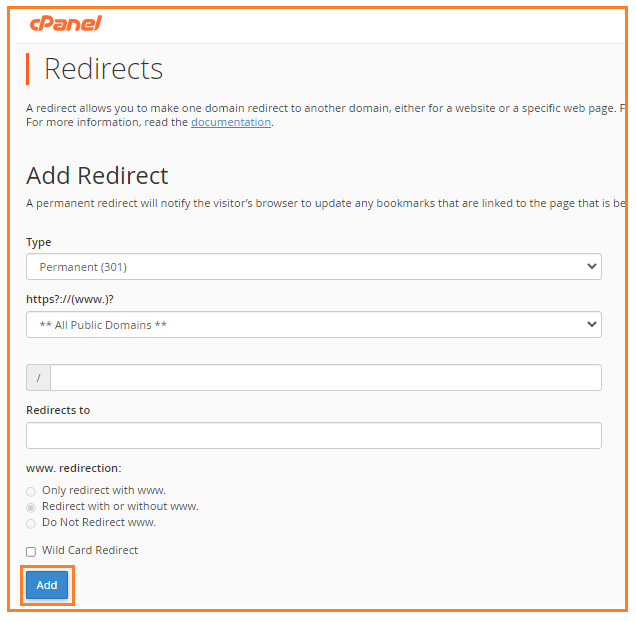
Task: Click the Wild Card Redirect label
Action: click(x=90, y=550)
